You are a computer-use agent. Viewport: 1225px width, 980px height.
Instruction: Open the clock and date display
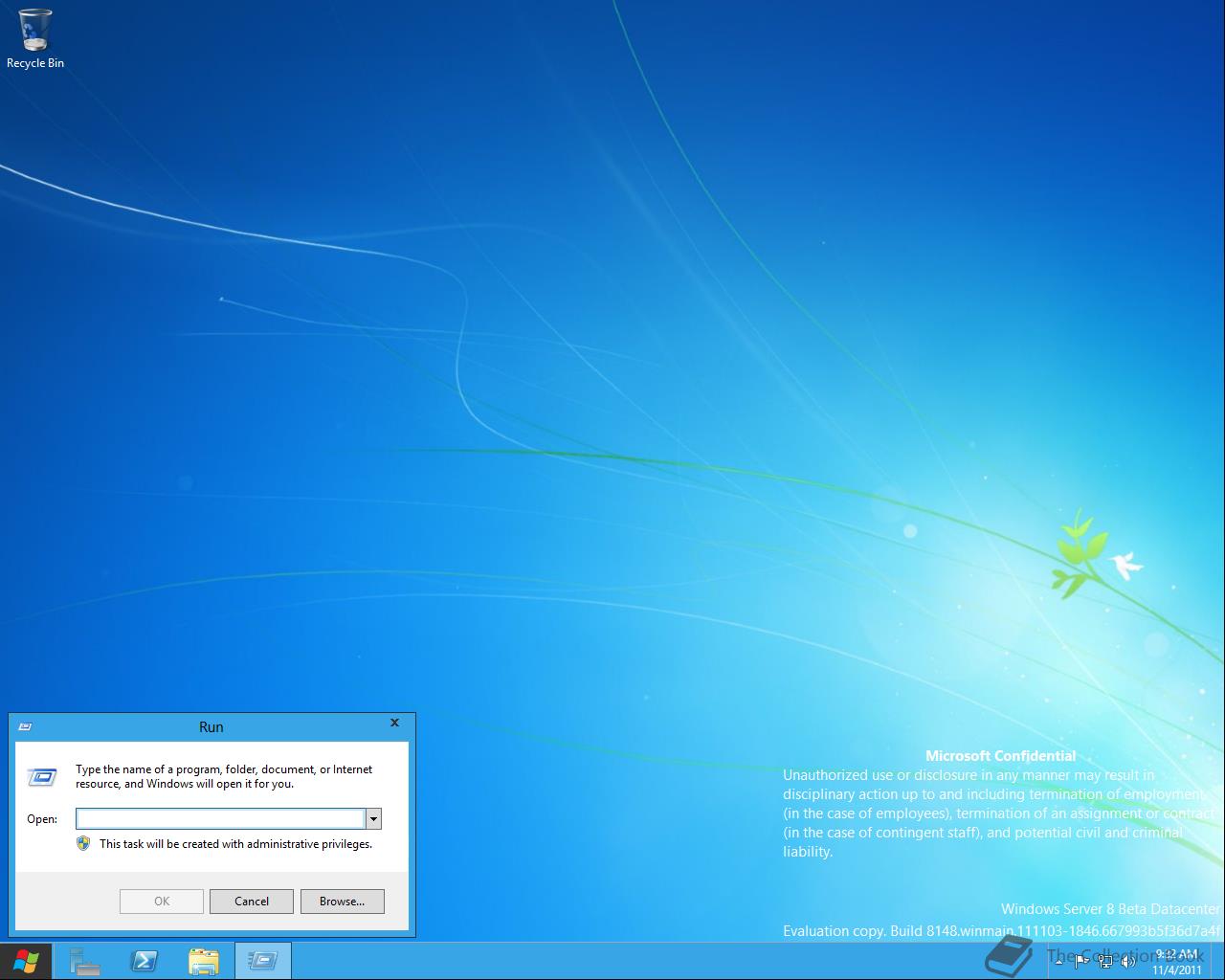1177,962
